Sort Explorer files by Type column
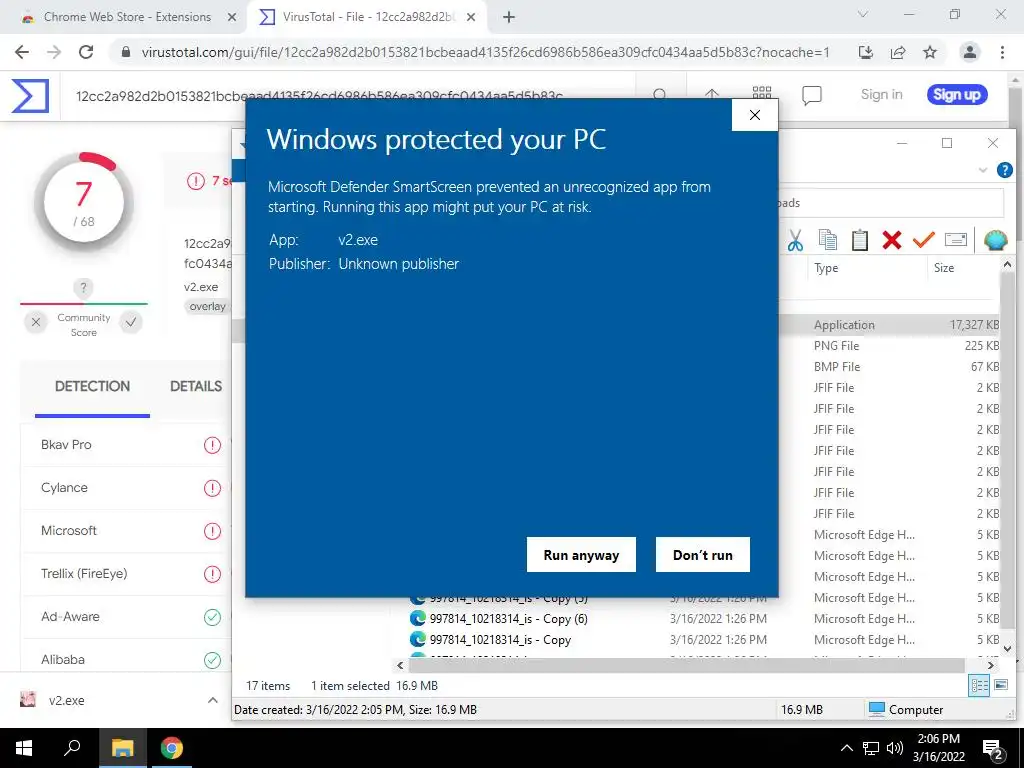The height and width of the screenshot is (768, 1024). [x=826, y=268]
